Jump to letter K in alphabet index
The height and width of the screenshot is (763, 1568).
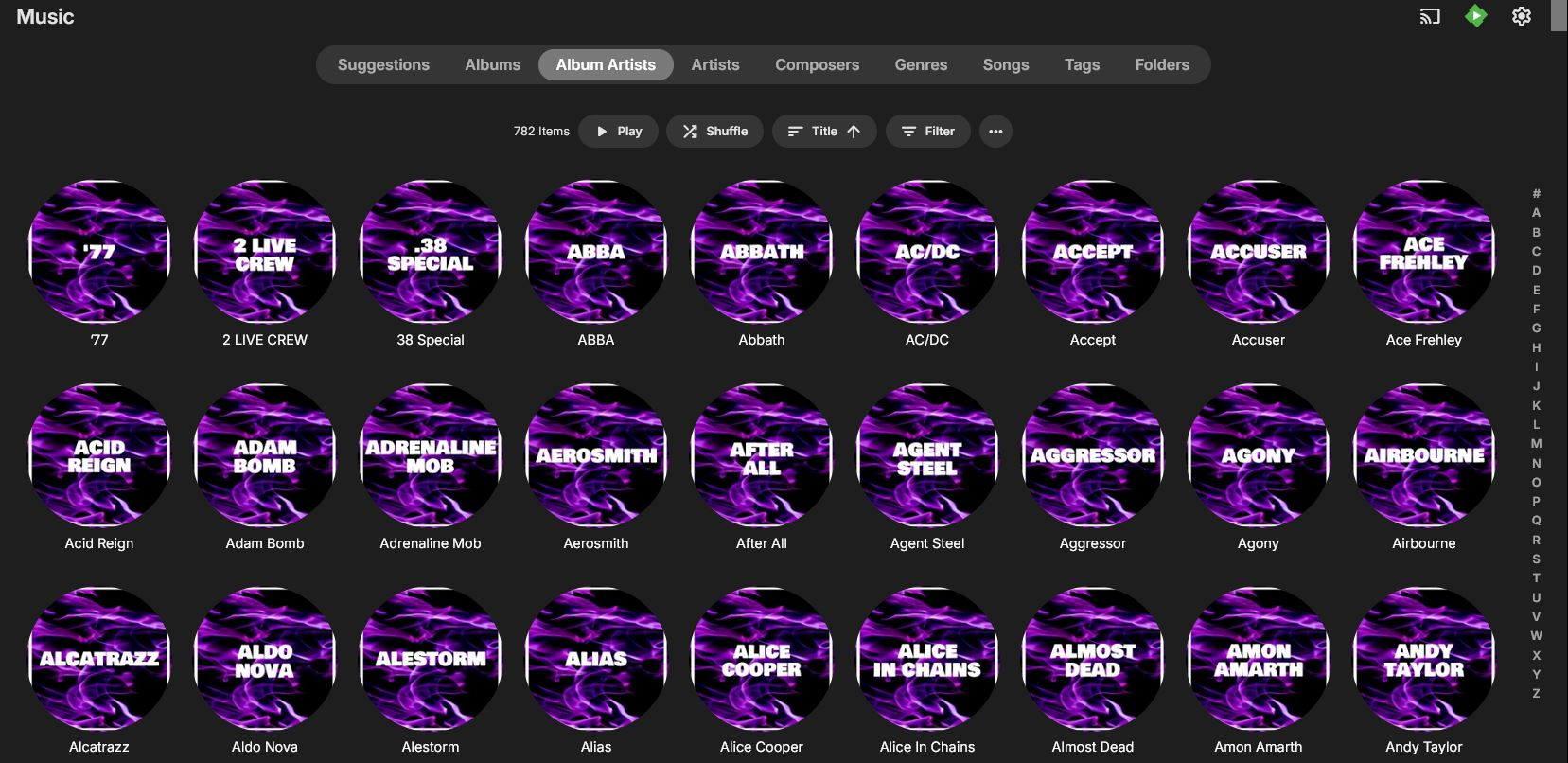(x=1536, y=405)
